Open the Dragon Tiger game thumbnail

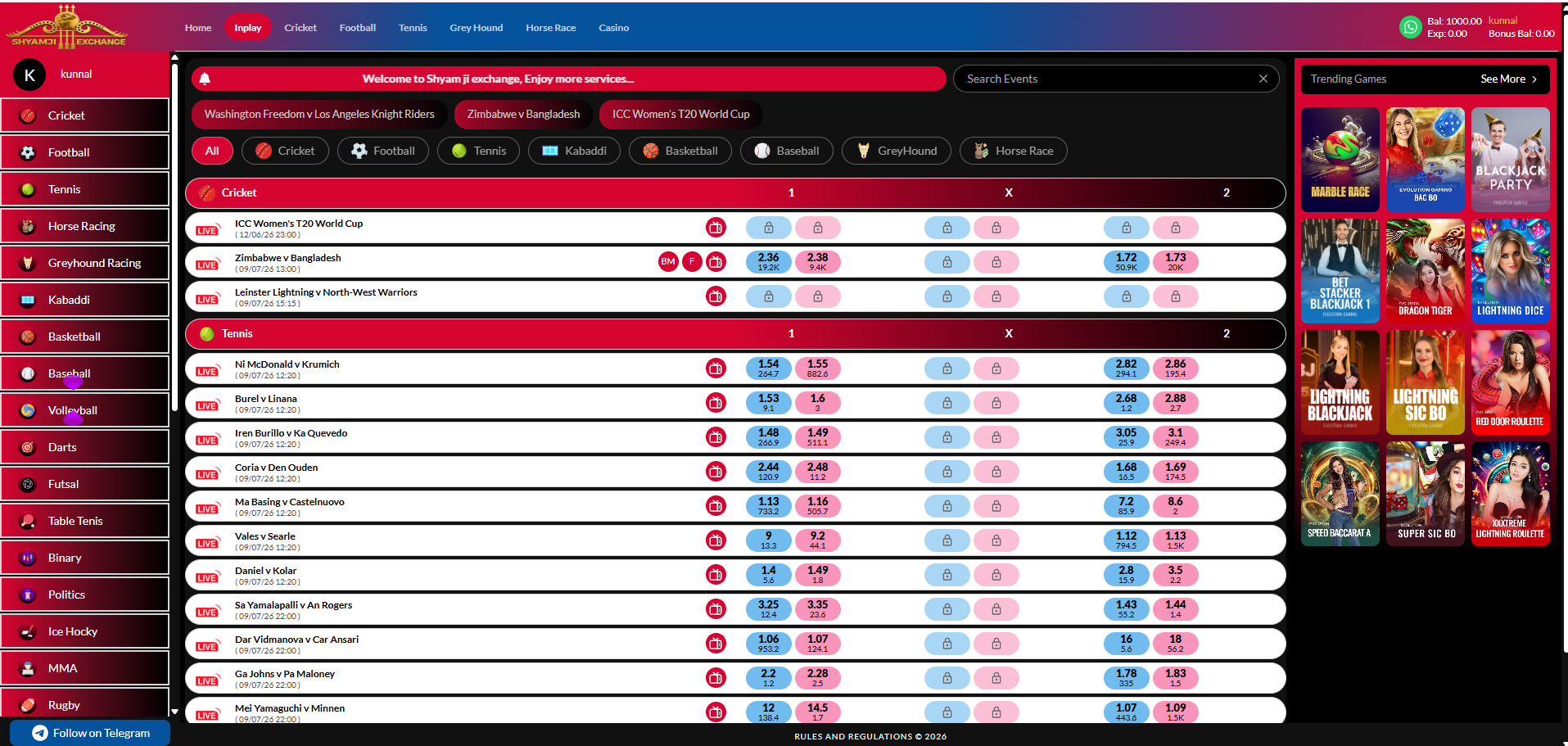pyautogui.click(x=1426, y=271)
